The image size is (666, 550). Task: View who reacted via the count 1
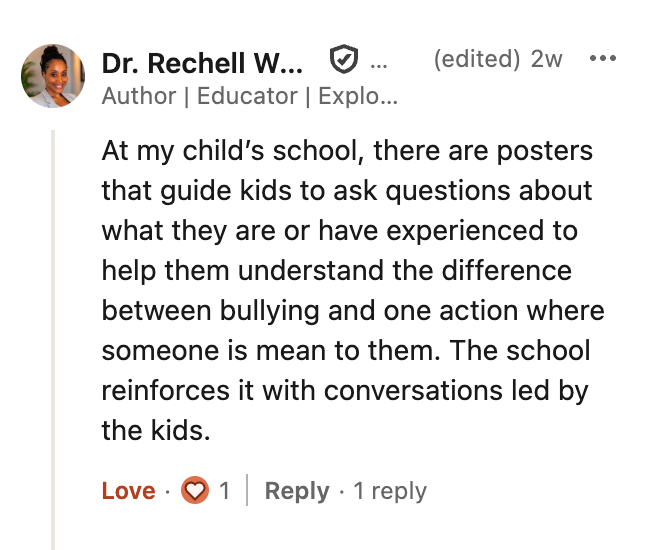[x=224, y=491]
